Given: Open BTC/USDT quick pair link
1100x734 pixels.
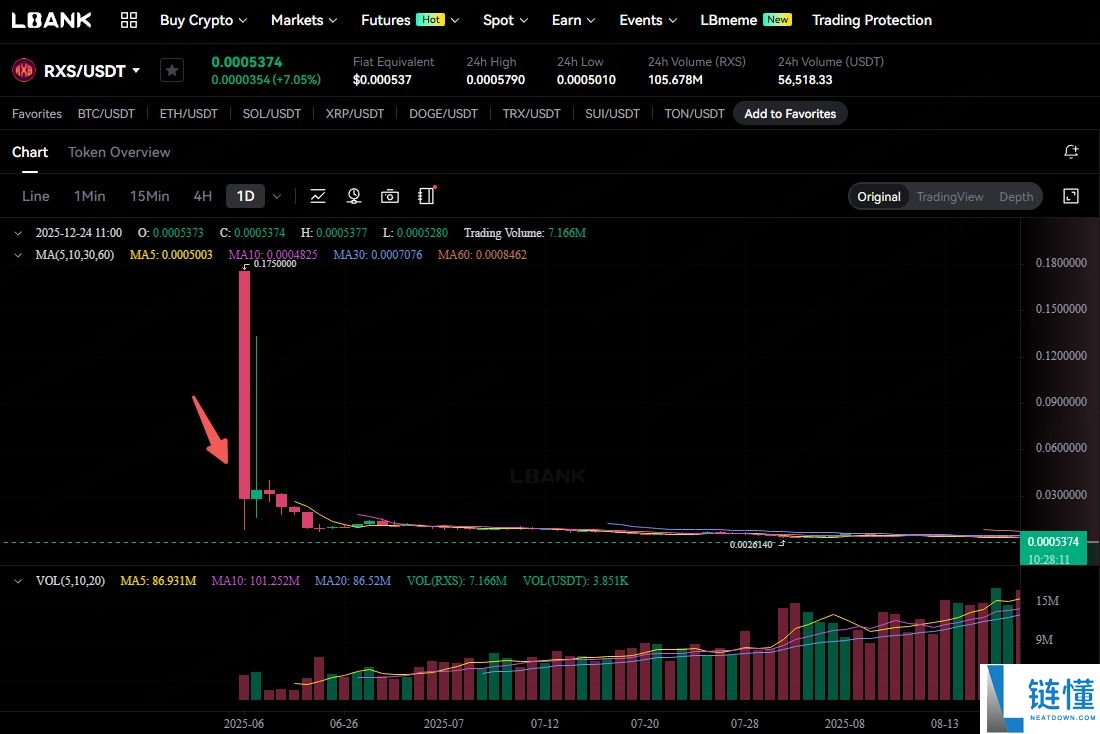Looking at the screenshot, I should [x=106, y=114].
